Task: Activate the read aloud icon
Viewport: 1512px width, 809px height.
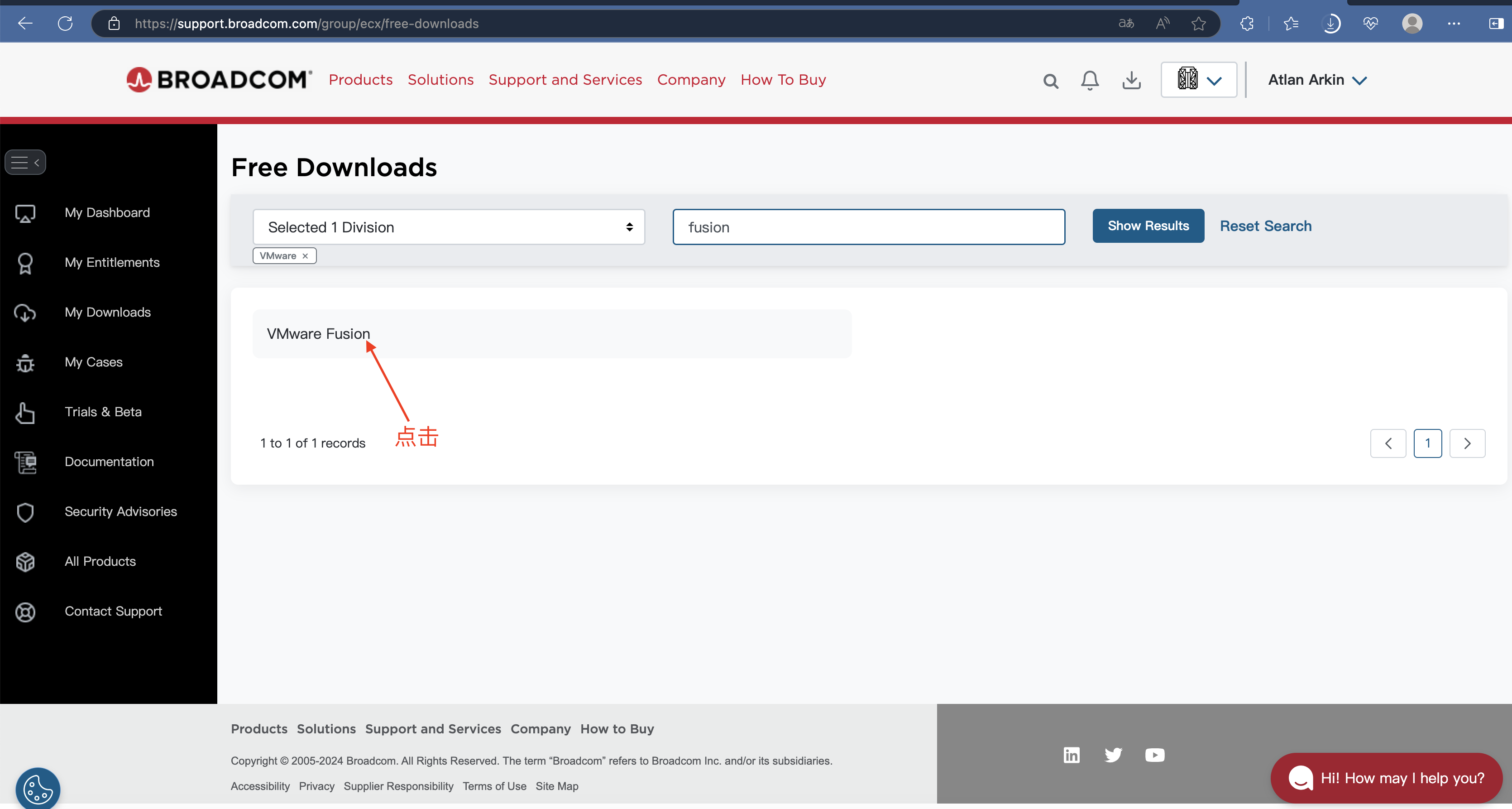Action: pos(1162,24)
